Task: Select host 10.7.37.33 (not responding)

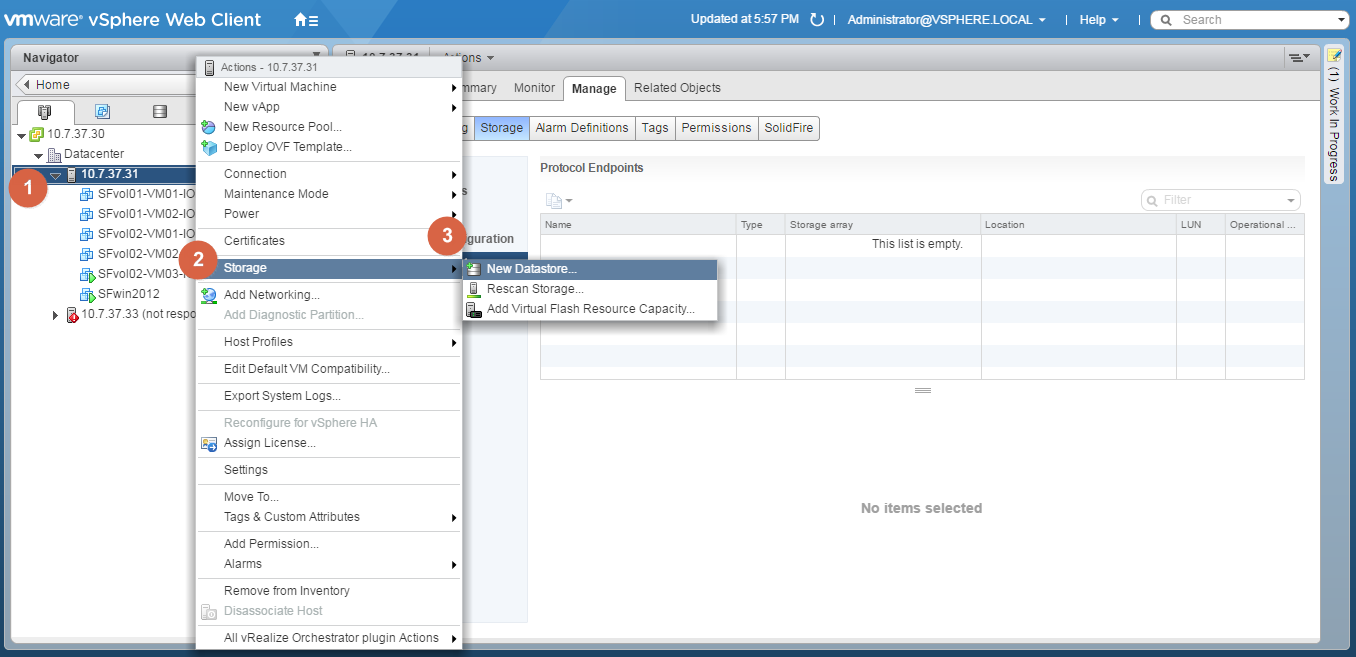Action: click(138, 314)
